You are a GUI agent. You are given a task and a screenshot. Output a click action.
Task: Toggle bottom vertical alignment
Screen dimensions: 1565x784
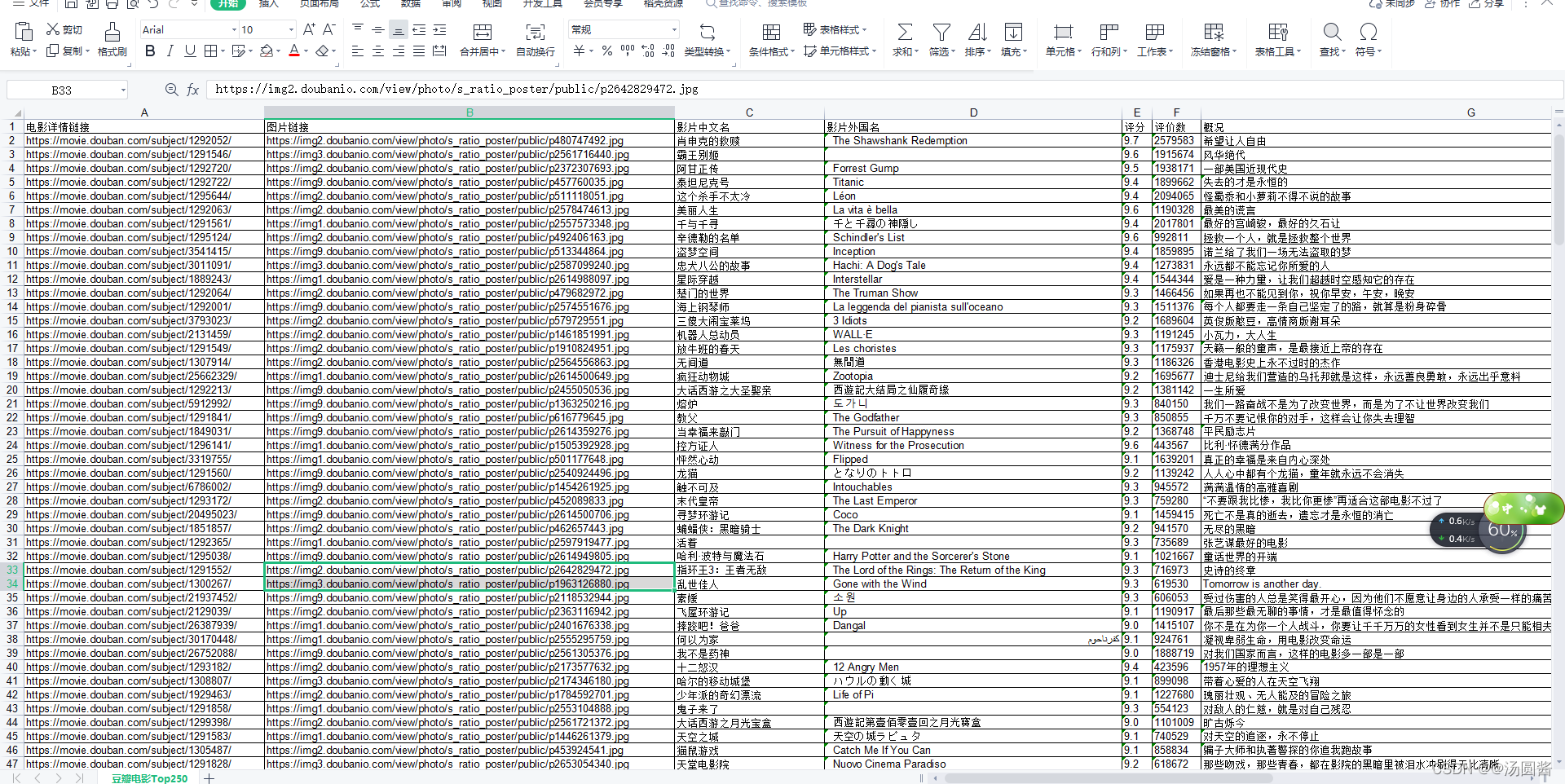tap(399, 29)
